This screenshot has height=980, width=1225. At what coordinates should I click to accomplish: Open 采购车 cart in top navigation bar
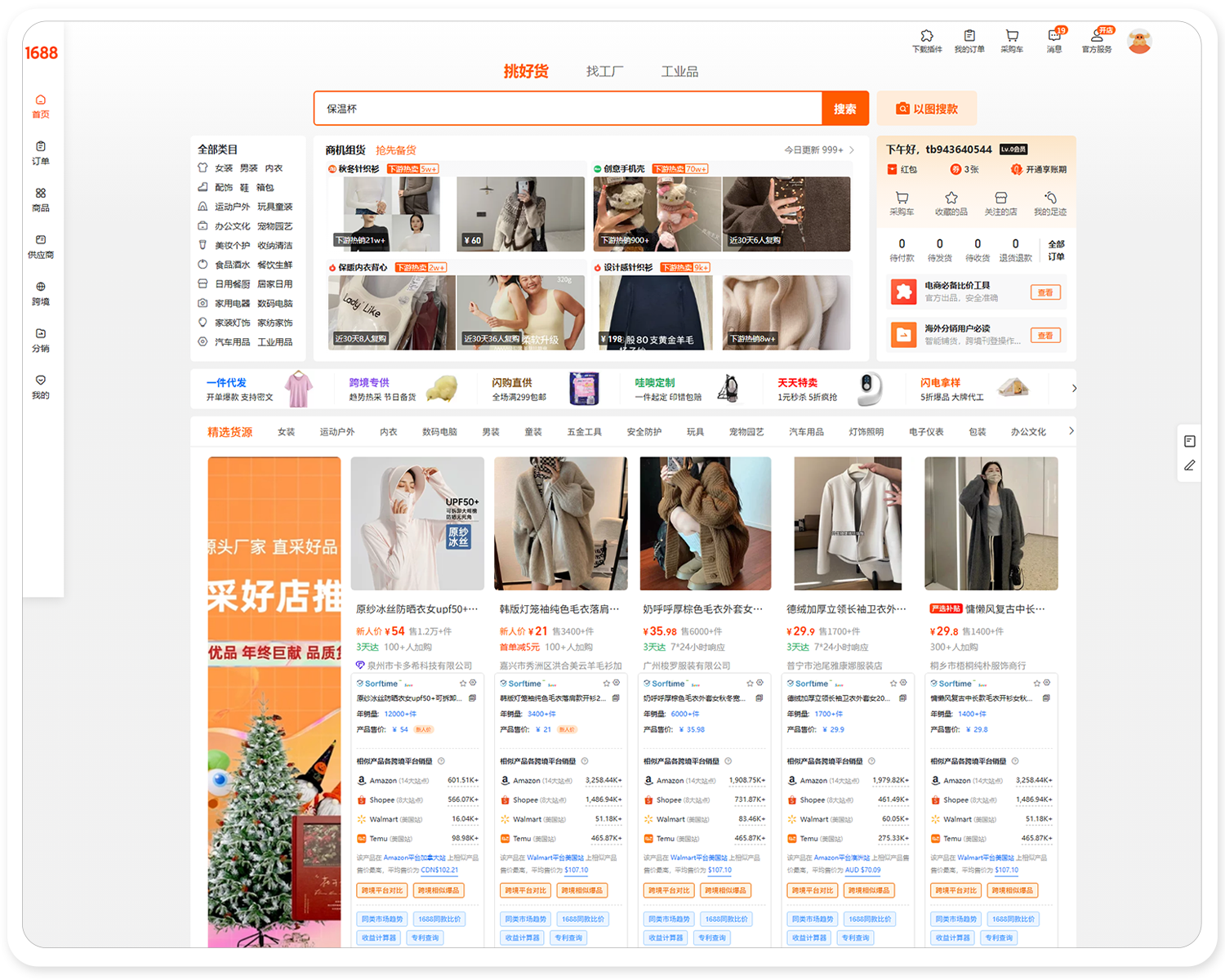coord(1012,37)
